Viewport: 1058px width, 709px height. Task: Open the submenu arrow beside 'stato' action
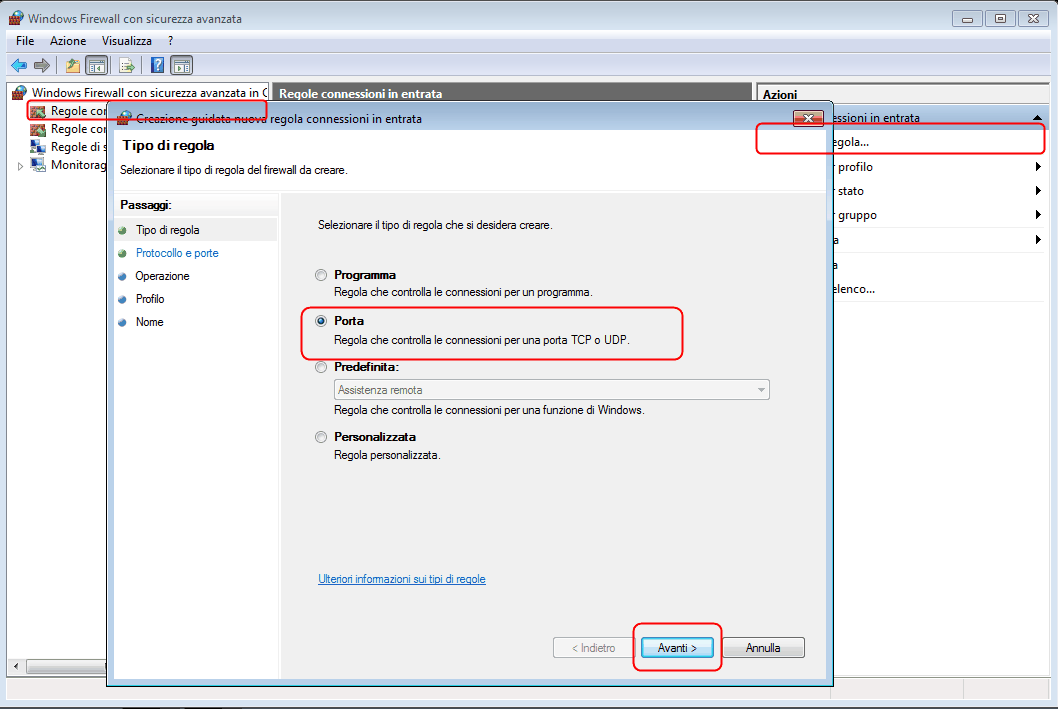coord(1038,191)
